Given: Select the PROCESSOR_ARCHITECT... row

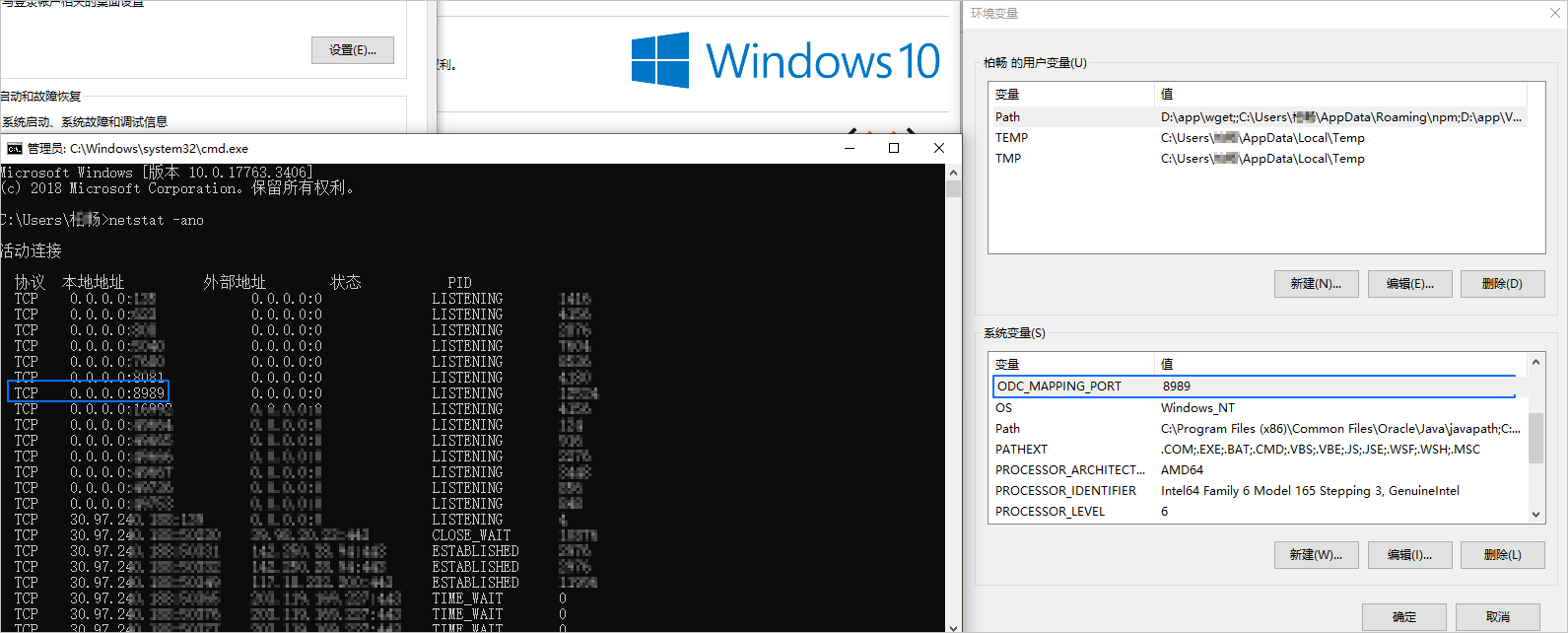Looking at the screenshot, I should point(1259,470).
